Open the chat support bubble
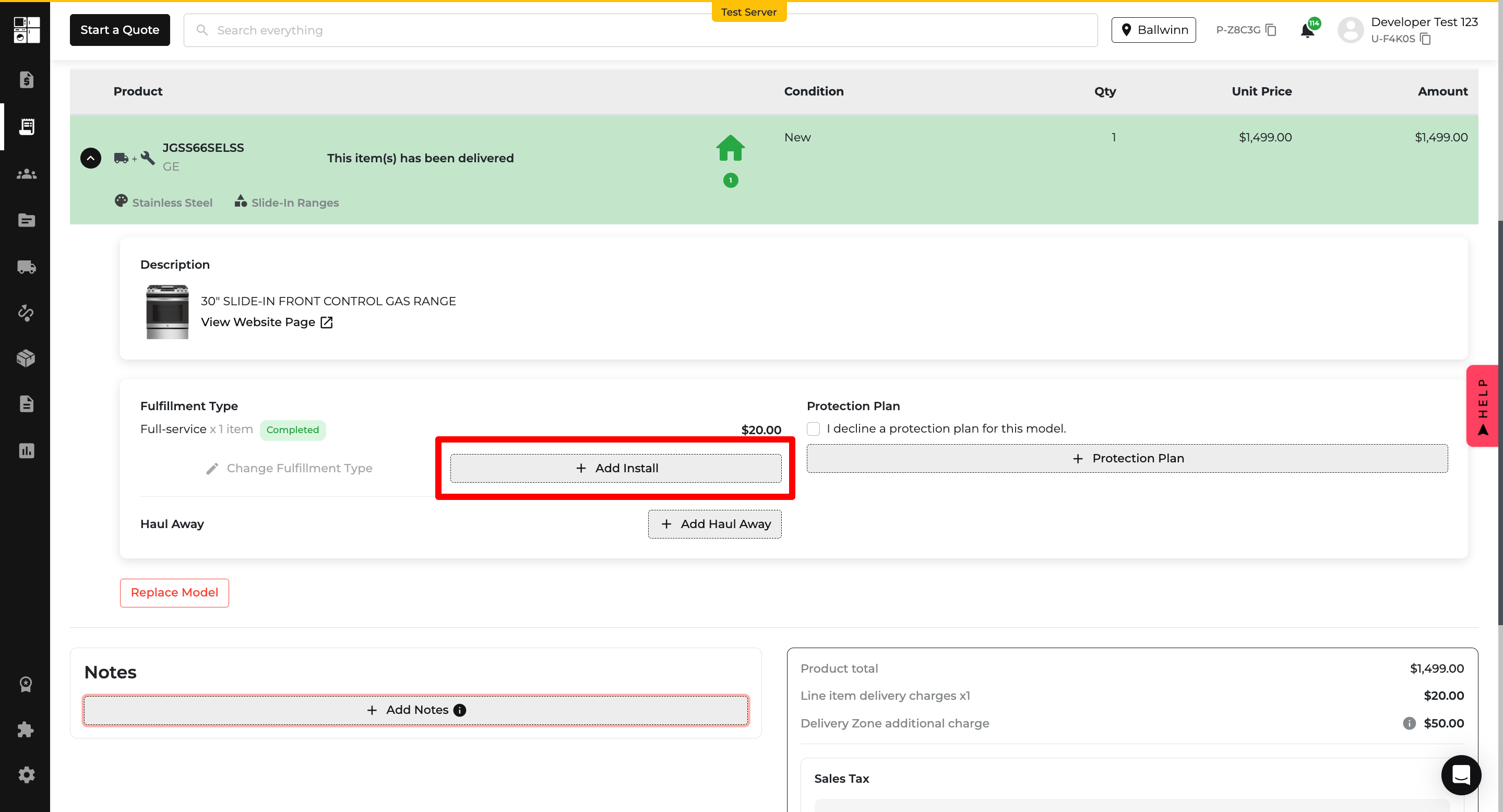This screenshot has height=812, width=1503. click(x=1460, y=774)
